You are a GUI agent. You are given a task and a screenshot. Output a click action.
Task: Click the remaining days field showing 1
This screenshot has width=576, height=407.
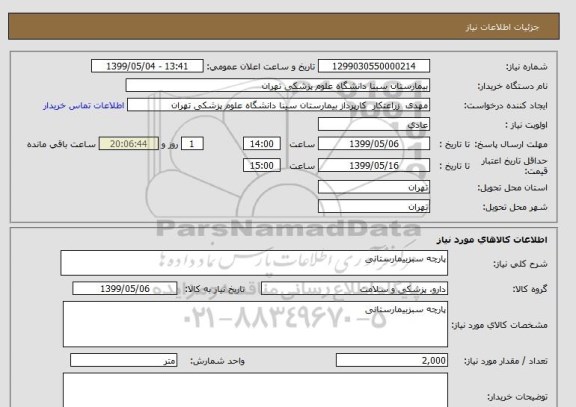coord(192,144)
